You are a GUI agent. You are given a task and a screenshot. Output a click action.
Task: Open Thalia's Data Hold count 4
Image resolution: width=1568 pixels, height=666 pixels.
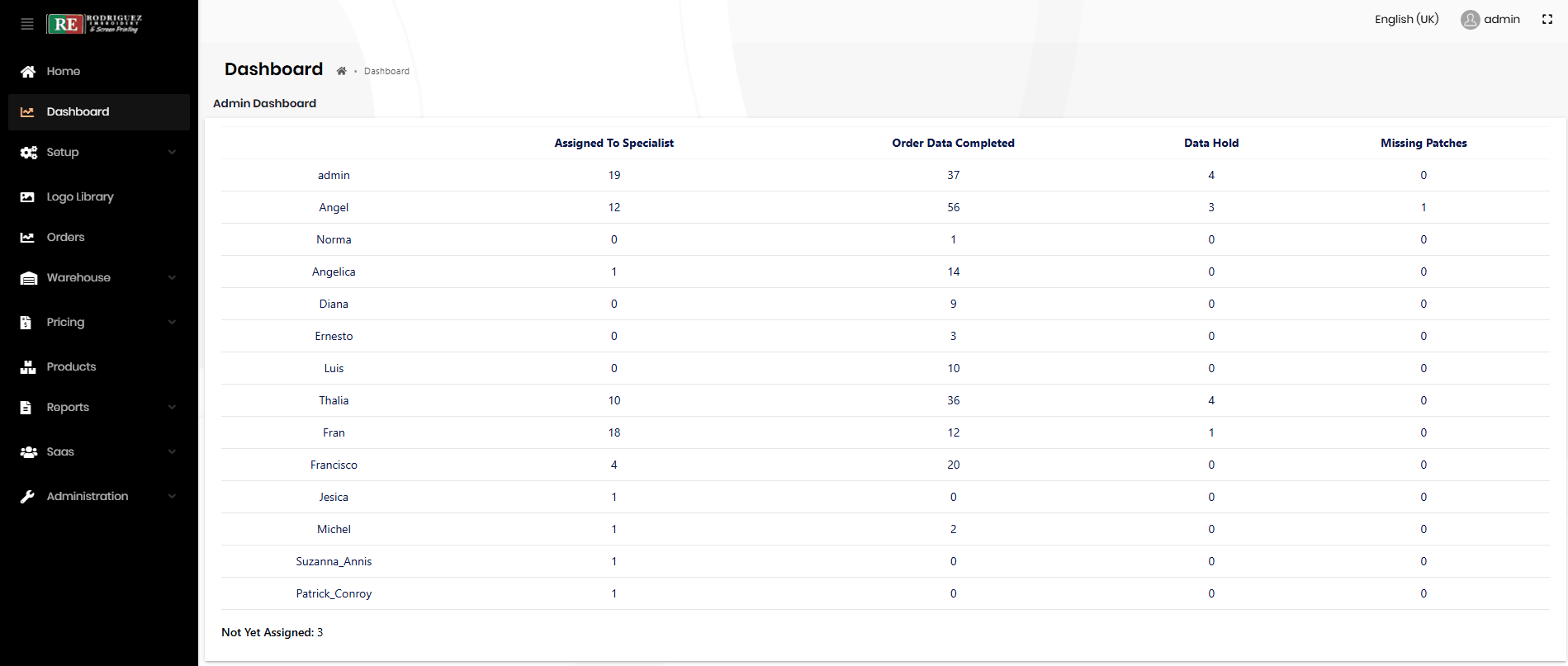[1211, 401]
